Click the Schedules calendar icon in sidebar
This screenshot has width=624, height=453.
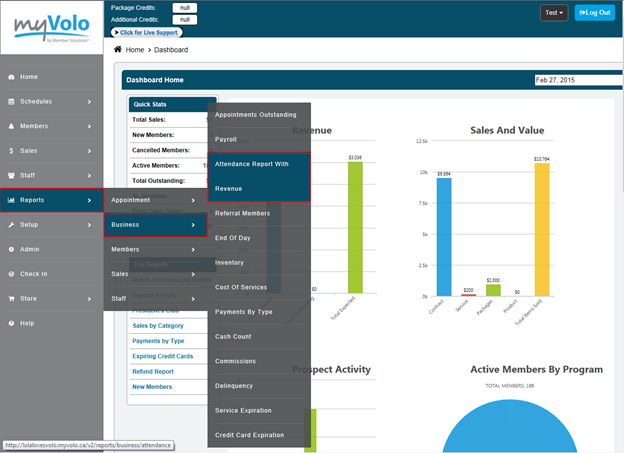[11, 102]
